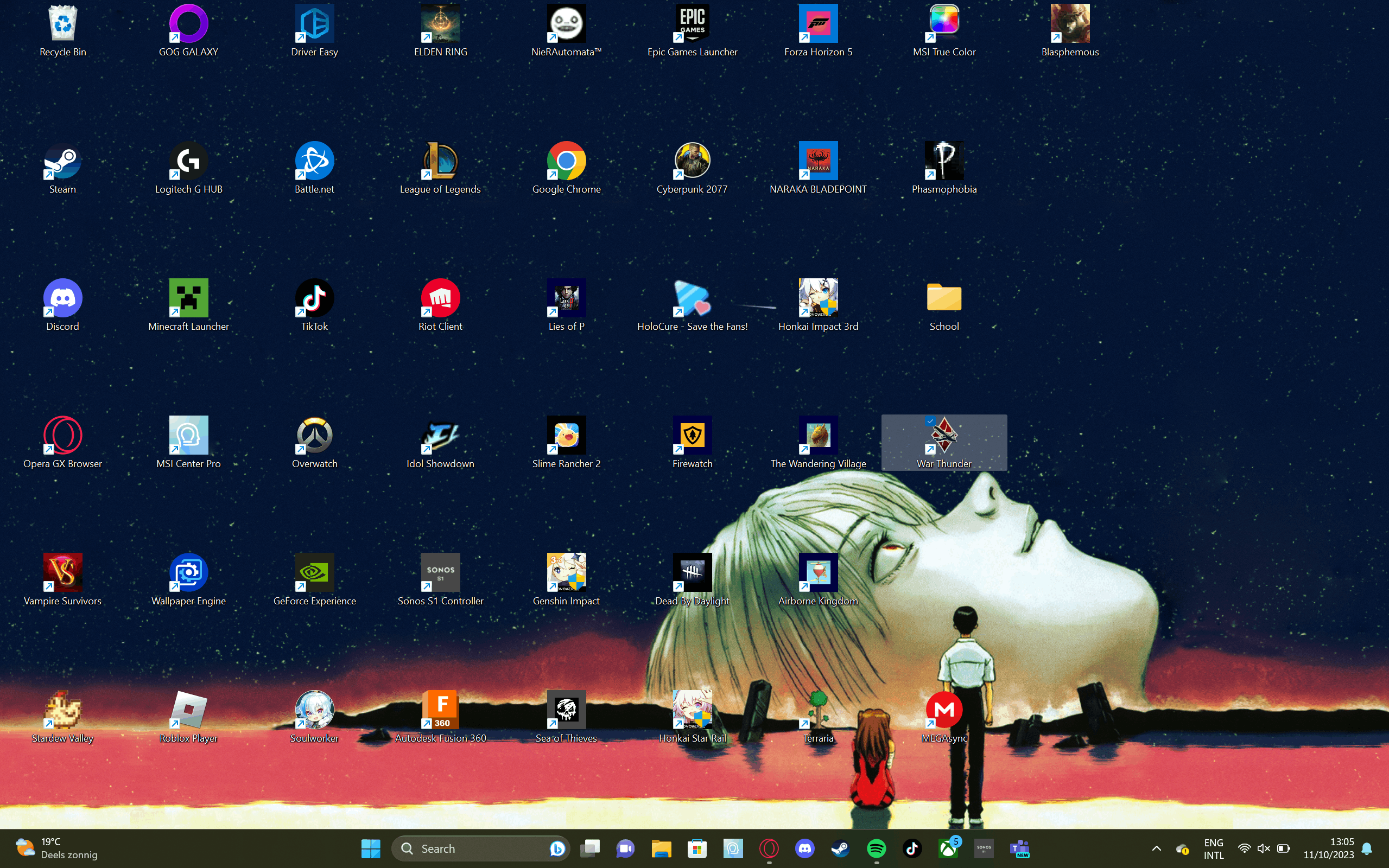Click the HoloCure - Save the Fans! icon
This screenshot has height=868, width=1389.
pos(692,305)
